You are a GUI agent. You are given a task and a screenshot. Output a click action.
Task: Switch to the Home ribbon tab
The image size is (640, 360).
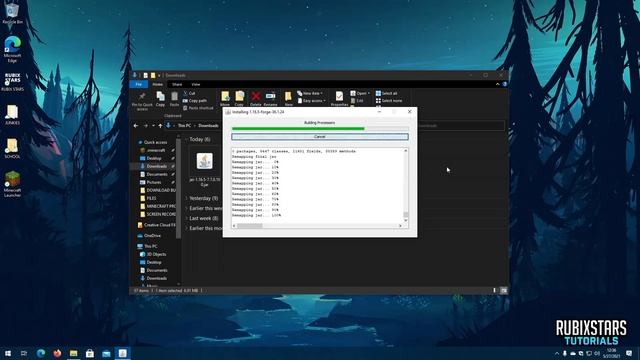[x=158, y=84]
